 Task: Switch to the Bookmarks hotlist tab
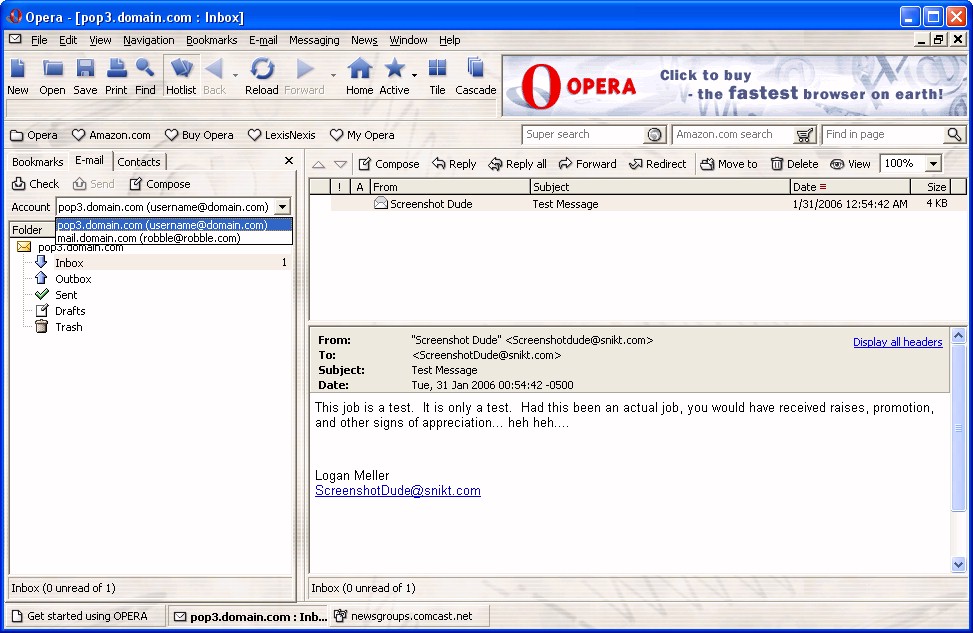pyautogui.click(x=38, y=162)
